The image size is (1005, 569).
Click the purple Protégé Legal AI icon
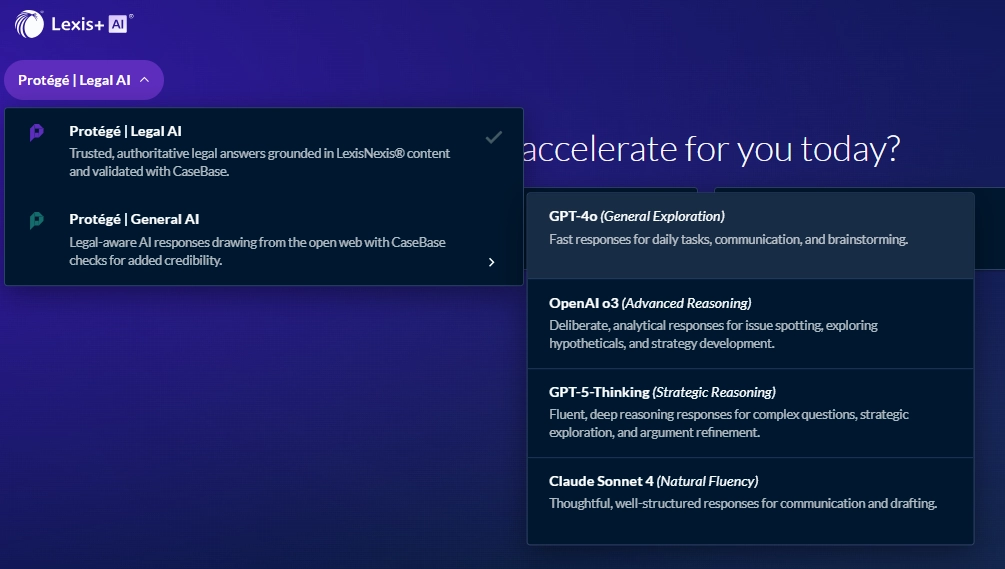coord(37,132)
